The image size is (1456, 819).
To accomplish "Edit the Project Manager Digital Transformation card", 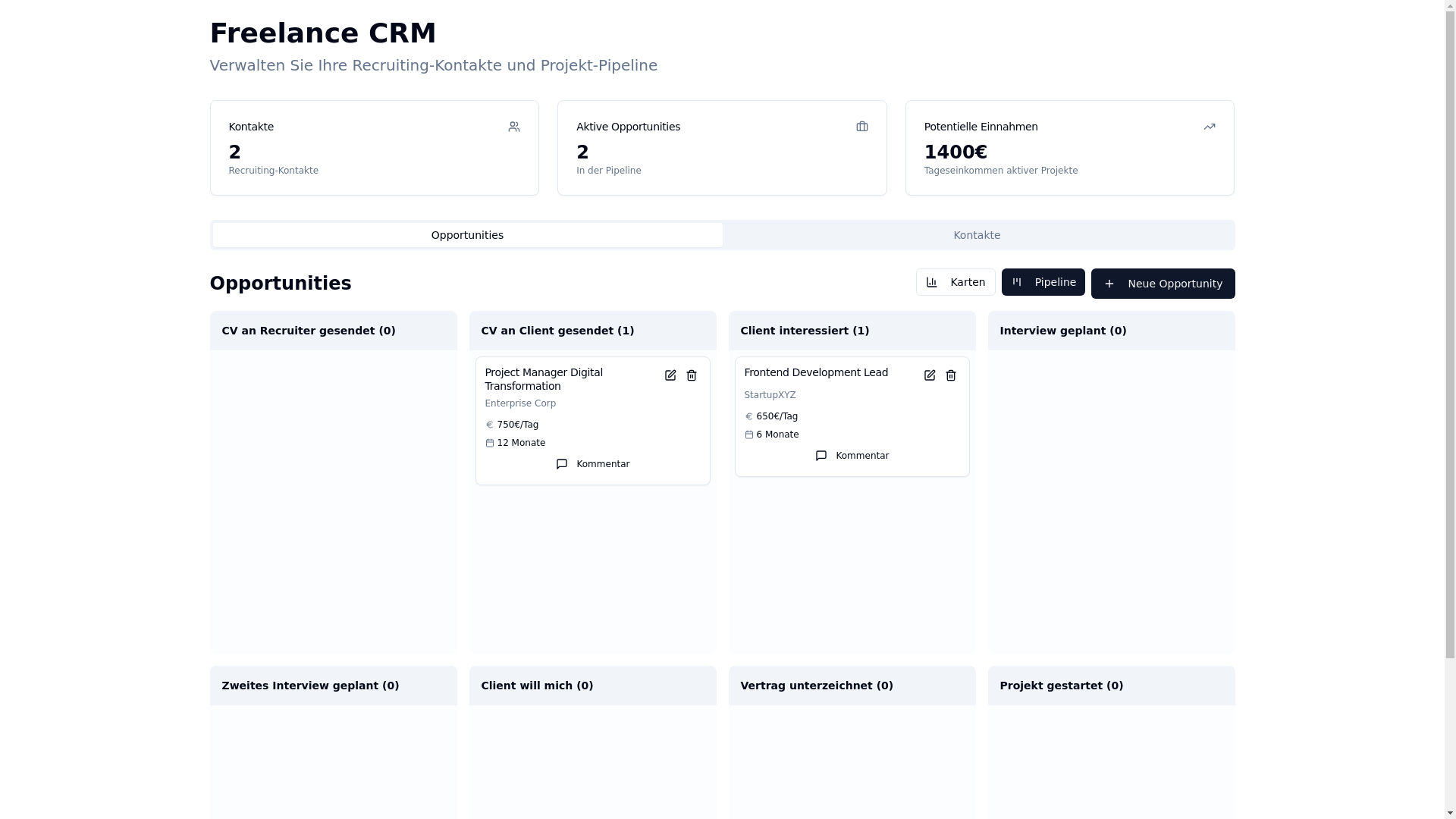I will (x=670, y=375).
